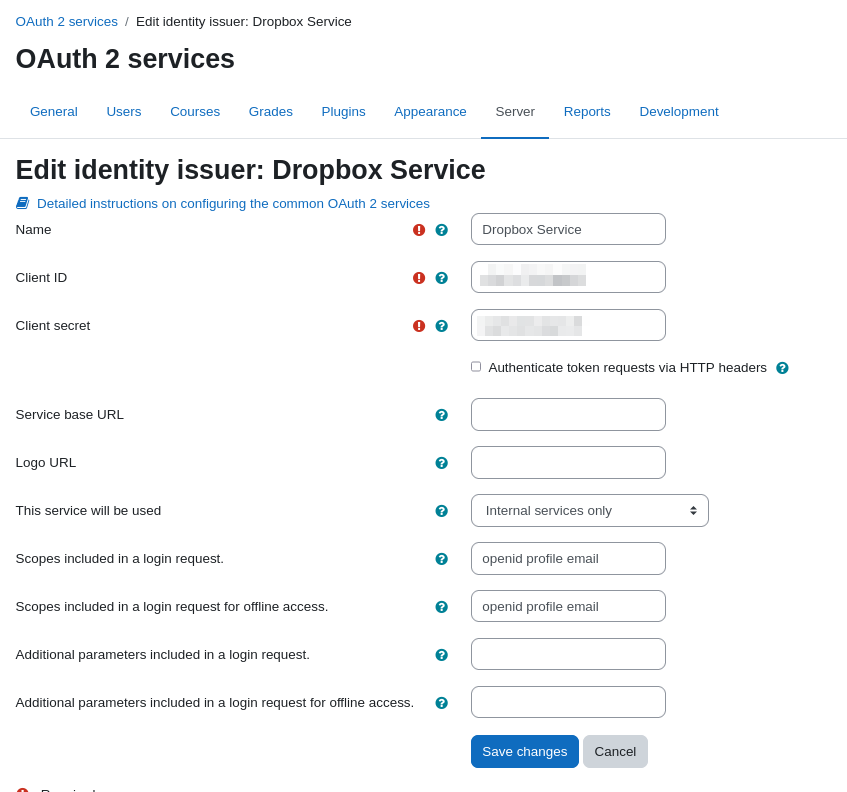The height and width of the screenshot is (792, 847).
Task: Open OAuth 2 services breadcrumb link
Action: 66,22
